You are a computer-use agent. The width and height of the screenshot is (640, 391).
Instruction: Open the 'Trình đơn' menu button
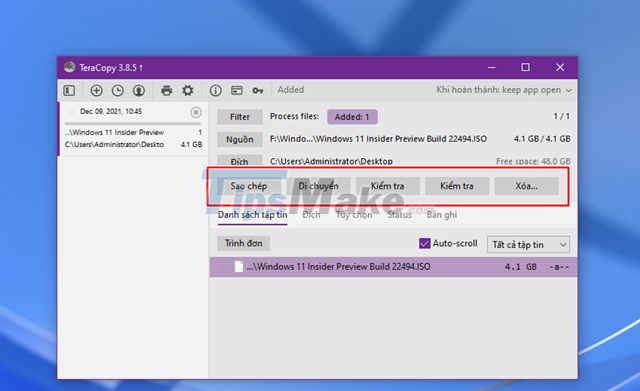click(243, 243)
